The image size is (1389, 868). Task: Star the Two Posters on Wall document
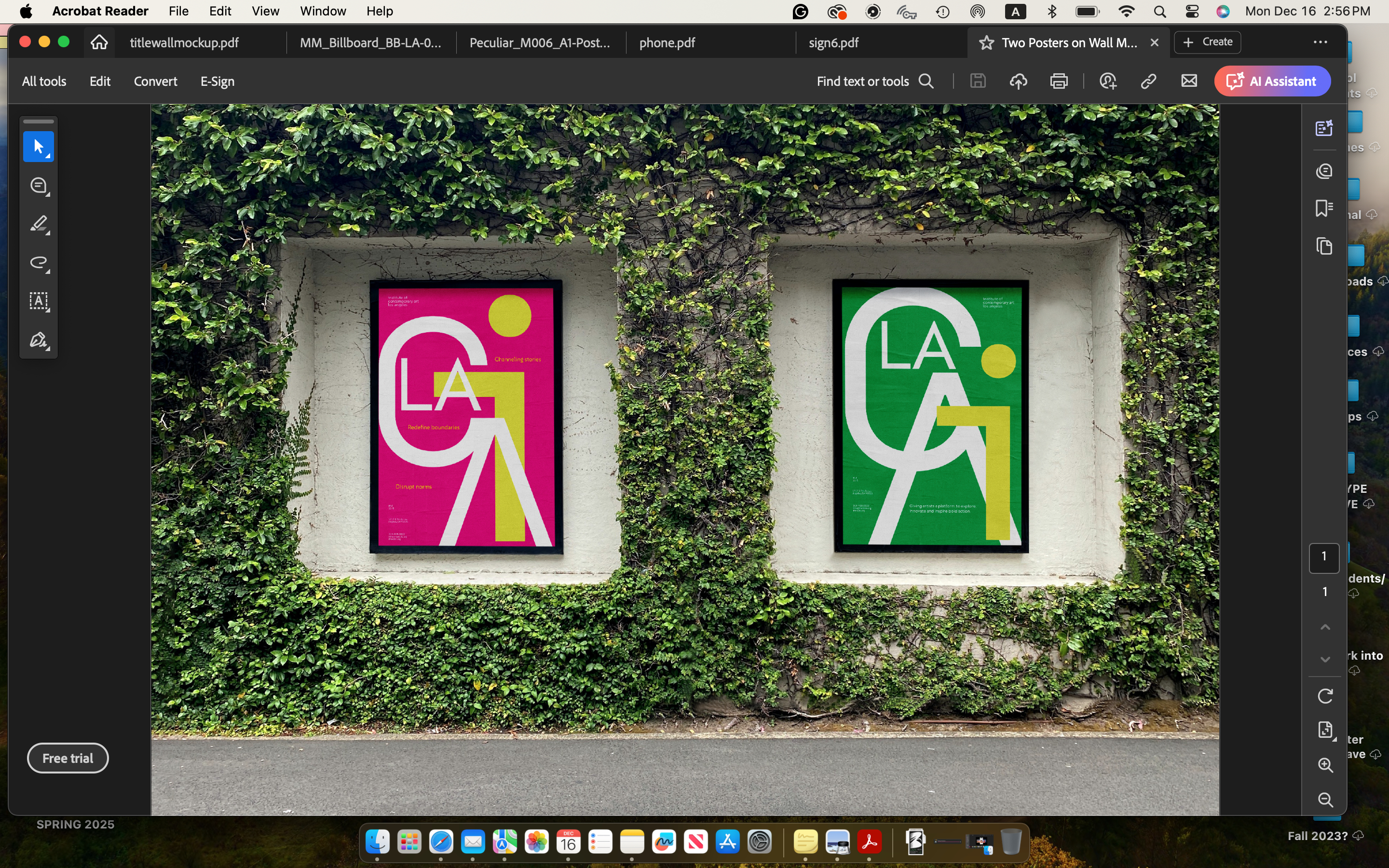pos(986,42)
